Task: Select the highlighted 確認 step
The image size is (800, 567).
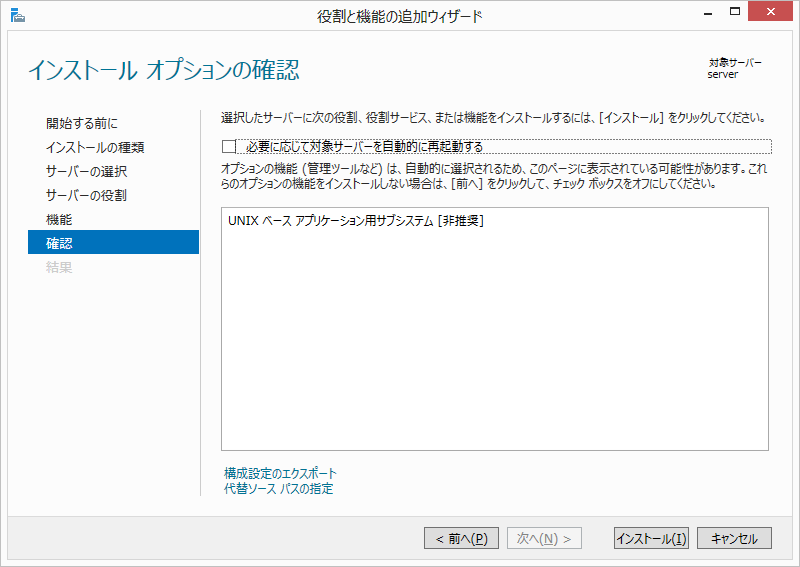Action: tap(59, 243)
